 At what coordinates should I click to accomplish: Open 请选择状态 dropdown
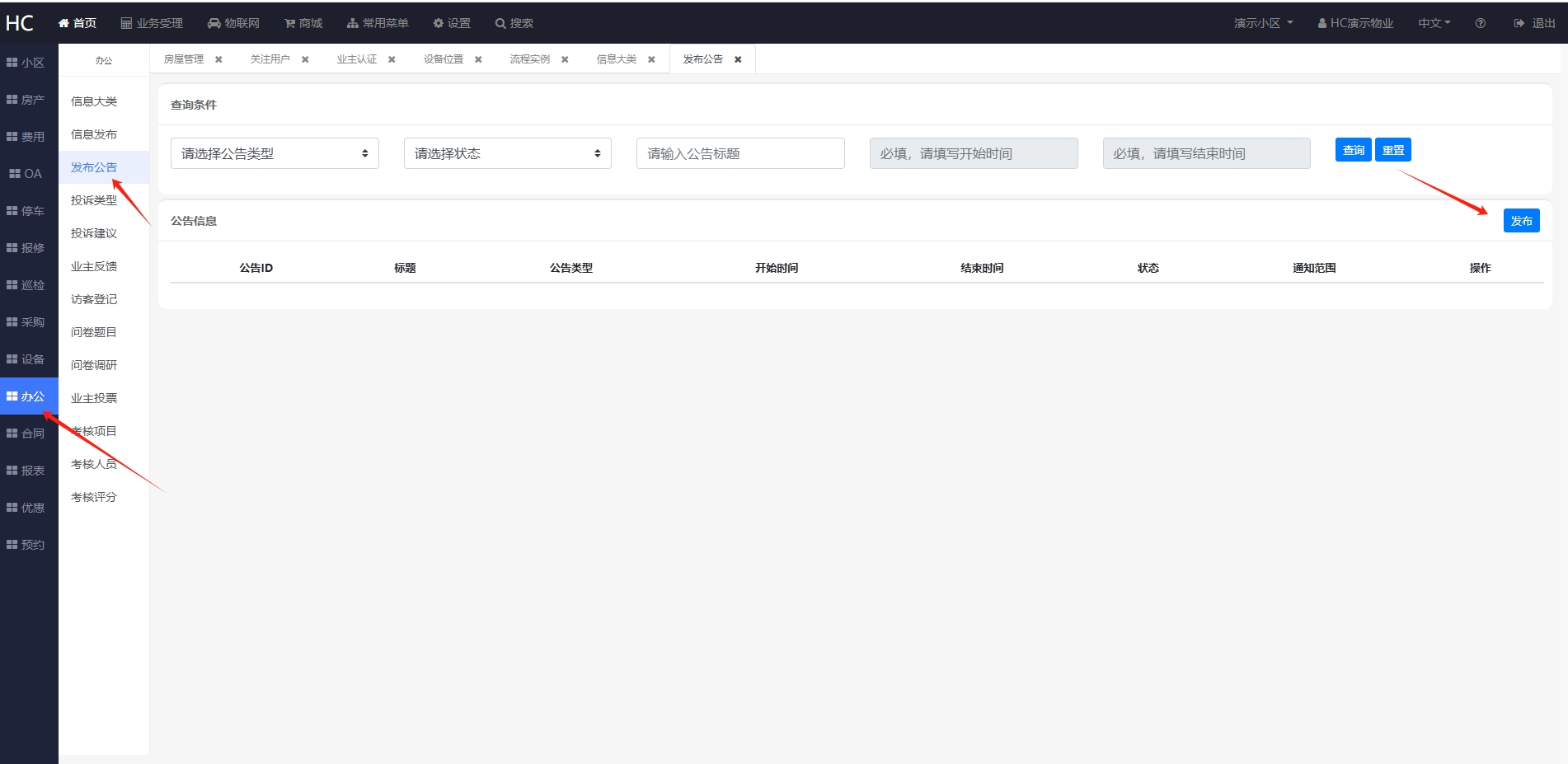coord(508,153)
